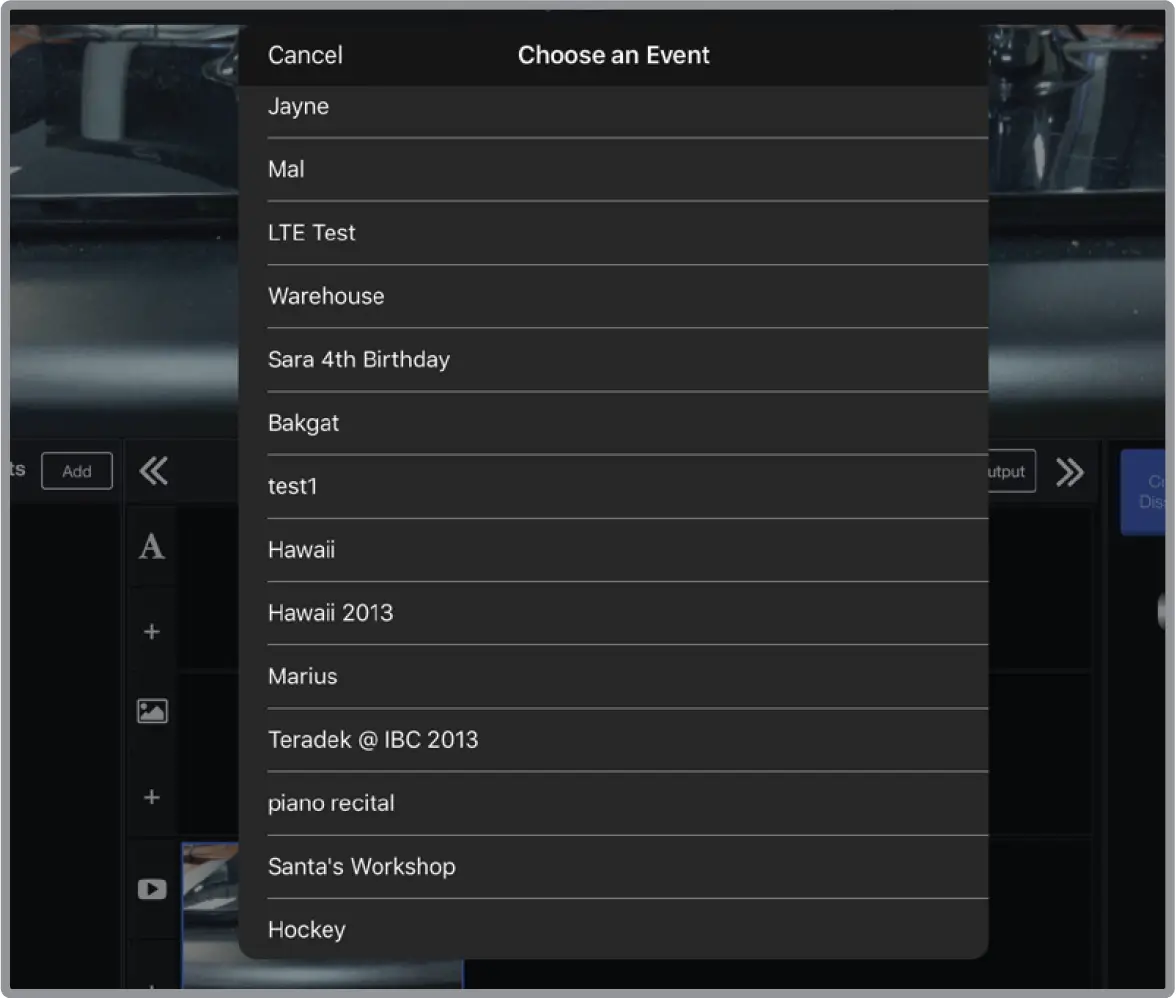Select the piano recital event
1176x998 pixels.
(613, 803)
